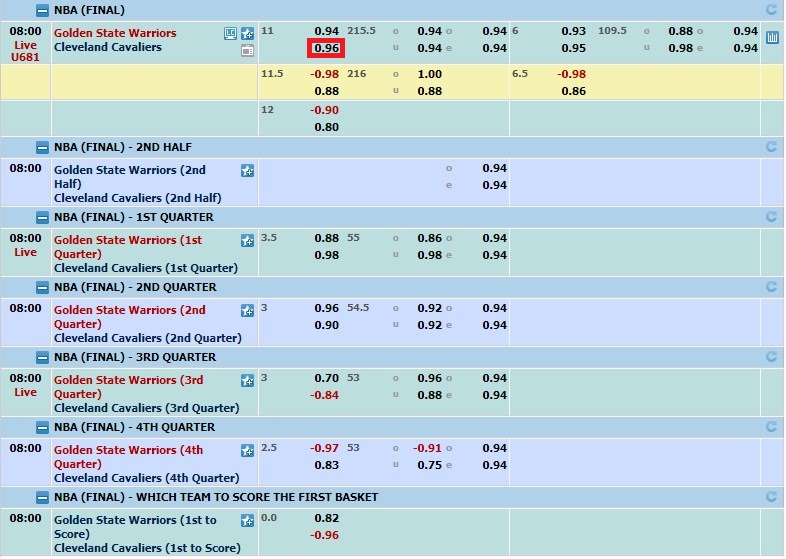Collapse the NBA (FINAL) - 1ST QUARTER section

click(x=43, y=218)
